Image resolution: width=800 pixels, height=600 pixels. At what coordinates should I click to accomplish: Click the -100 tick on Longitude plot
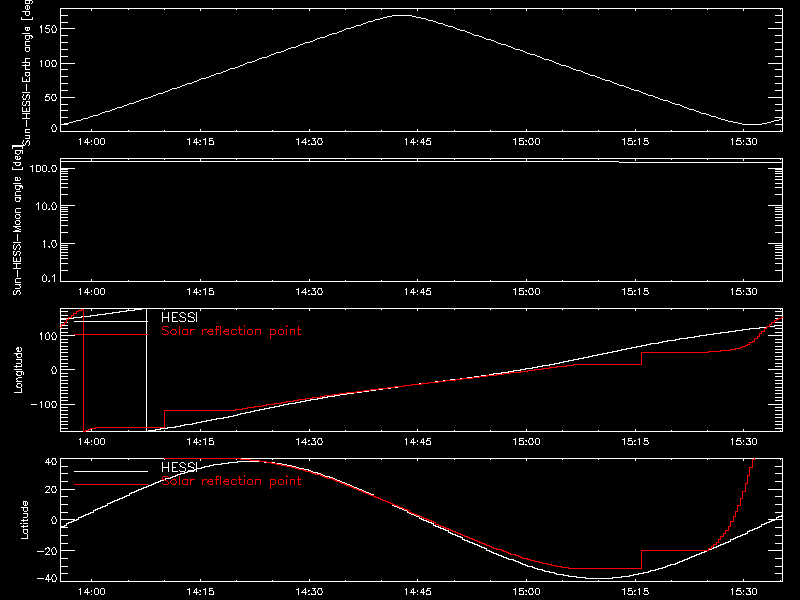44,405
